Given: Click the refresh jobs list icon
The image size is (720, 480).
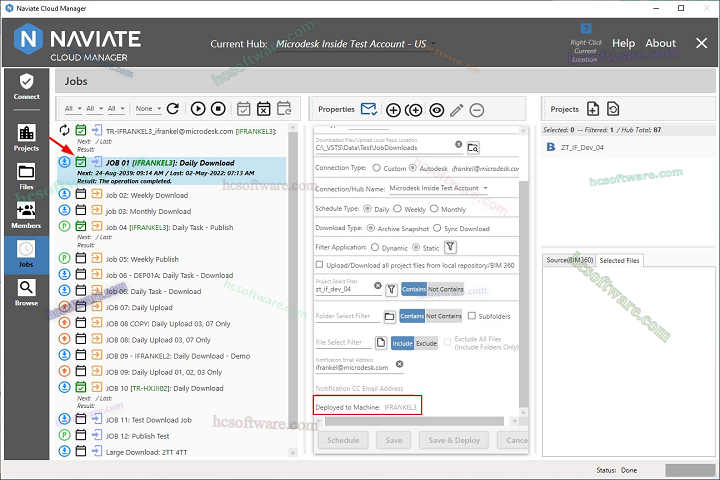Looking at the screenshot, I should (173, 108).
